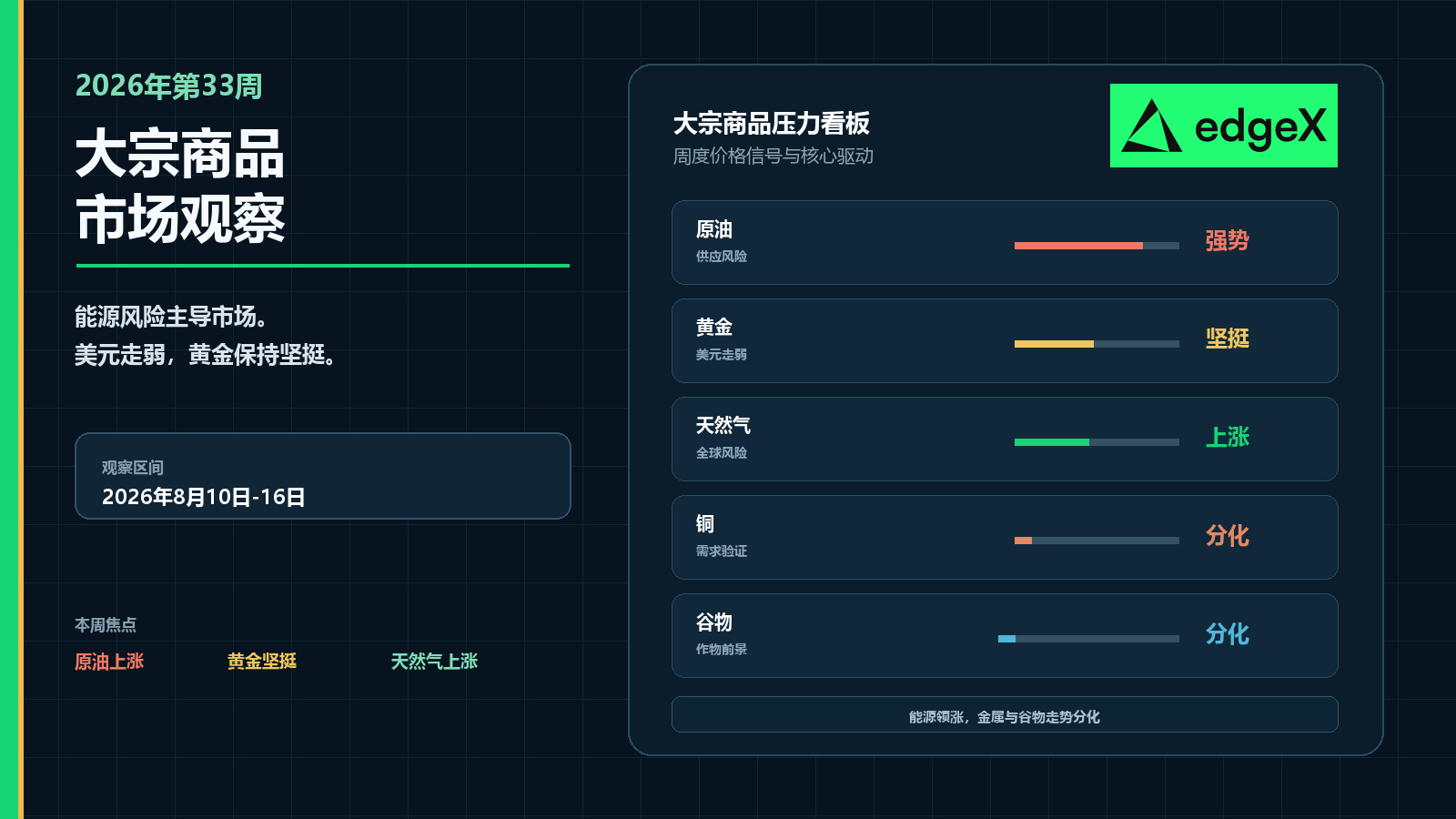
Task: Click the 上涨 status label
Action: [x=1228, y=437]
